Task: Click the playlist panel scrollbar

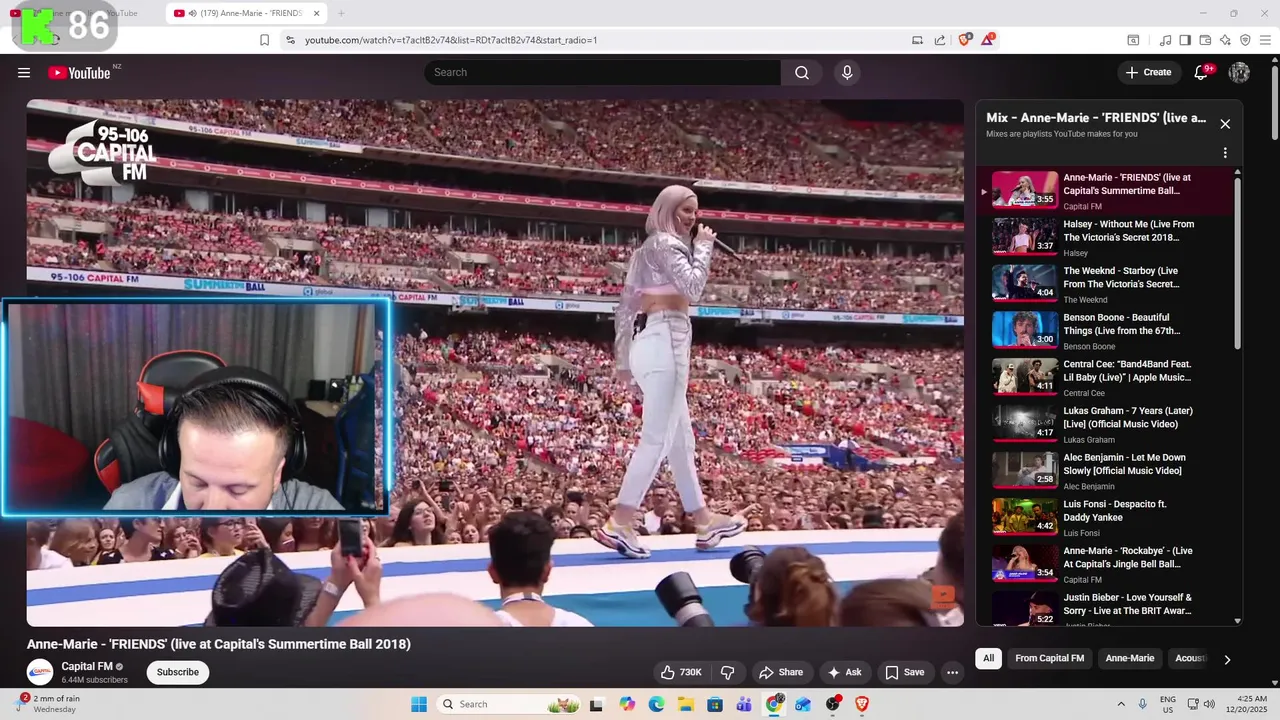Action: pyautogui.click(x=1238, y=263)
